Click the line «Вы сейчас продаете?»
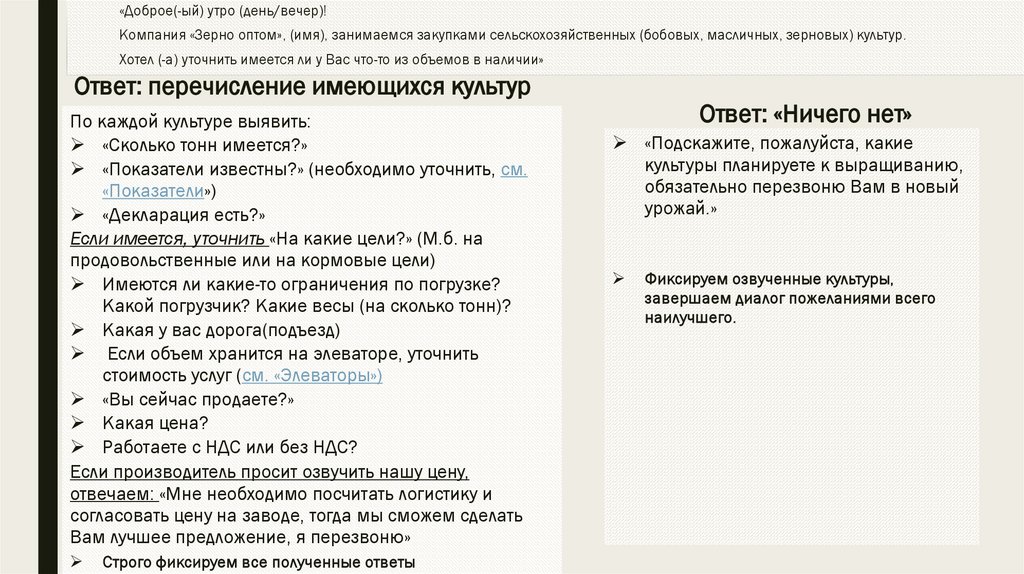This screenshot has width=1024, height=574. point(198,399)
